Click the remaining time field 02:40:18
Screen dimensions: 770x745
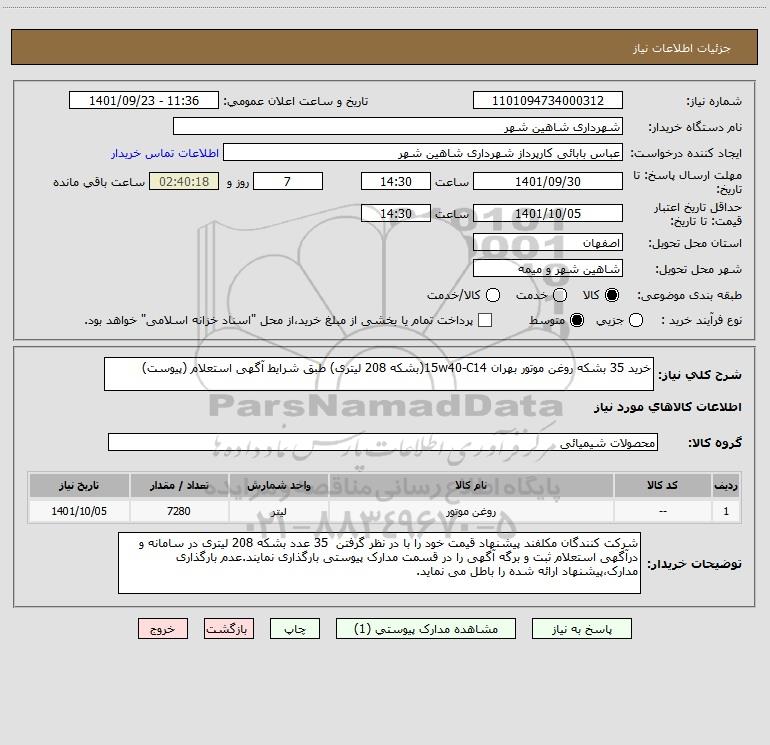point(184,181)
